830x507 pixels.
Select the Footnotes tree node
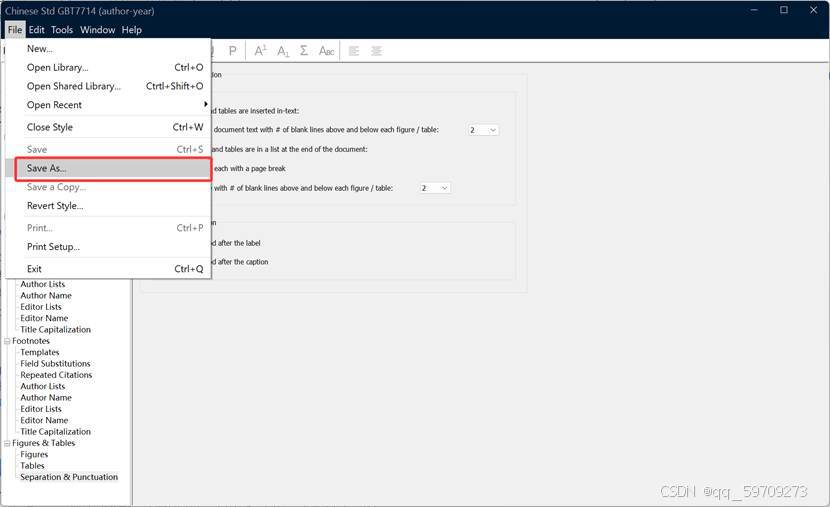click(31, 341)
